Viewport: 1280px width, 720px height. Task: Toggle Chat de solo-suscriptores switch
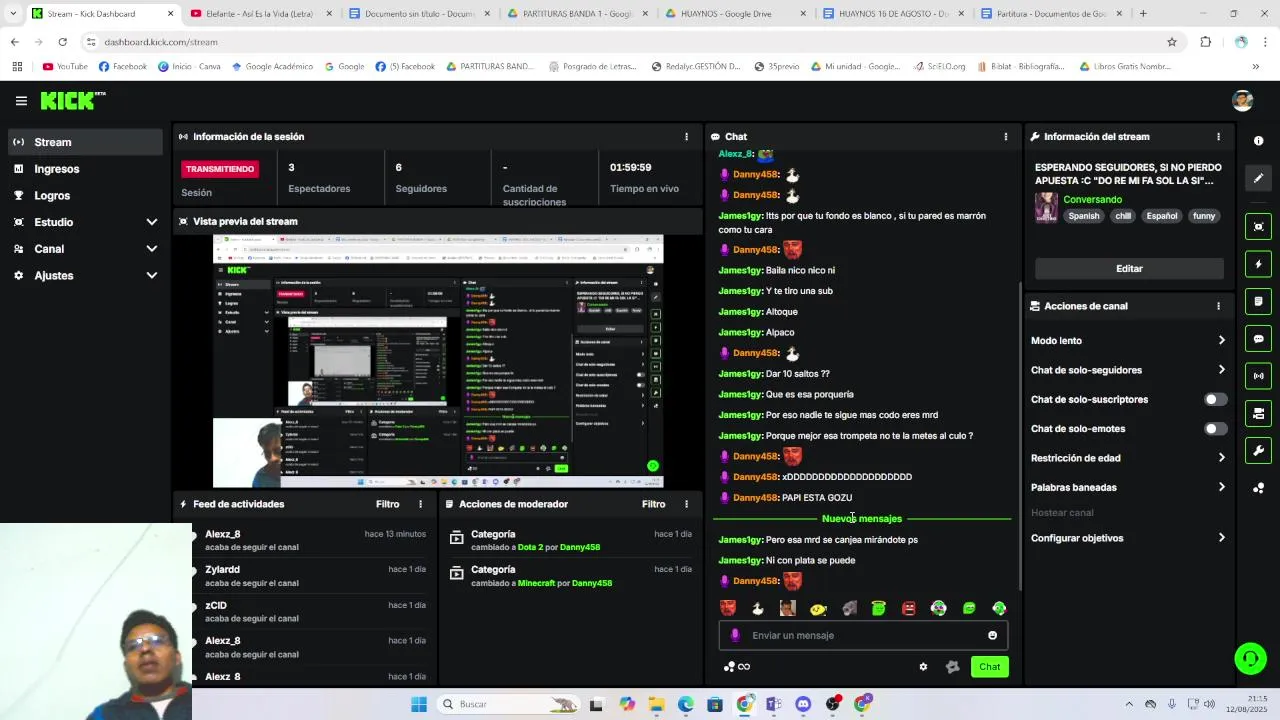[1215, 399]
